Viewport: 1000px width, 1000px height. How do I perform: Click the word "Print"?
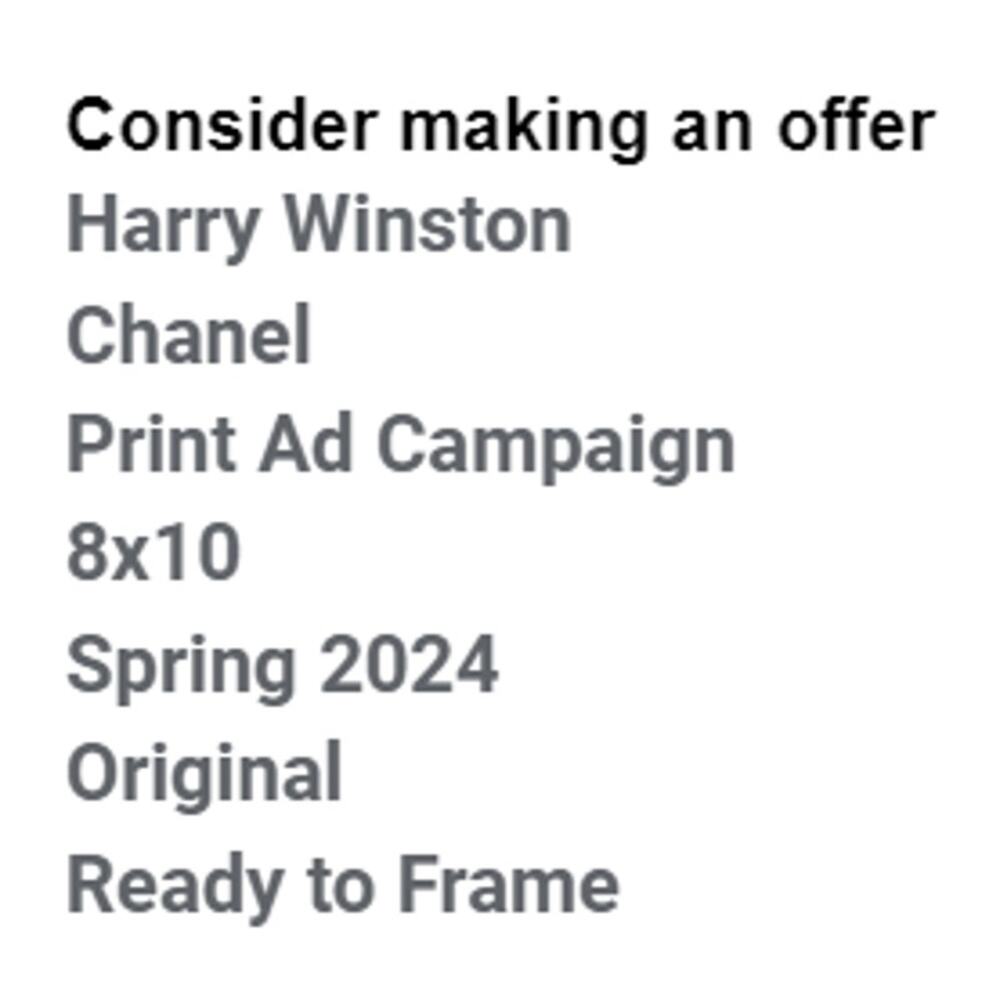coord(149,443)
